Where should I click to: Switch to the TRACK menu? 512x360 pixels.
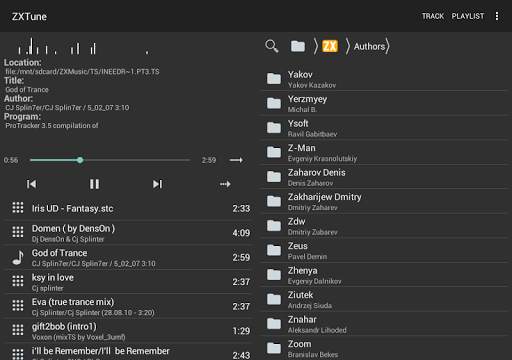433,16
